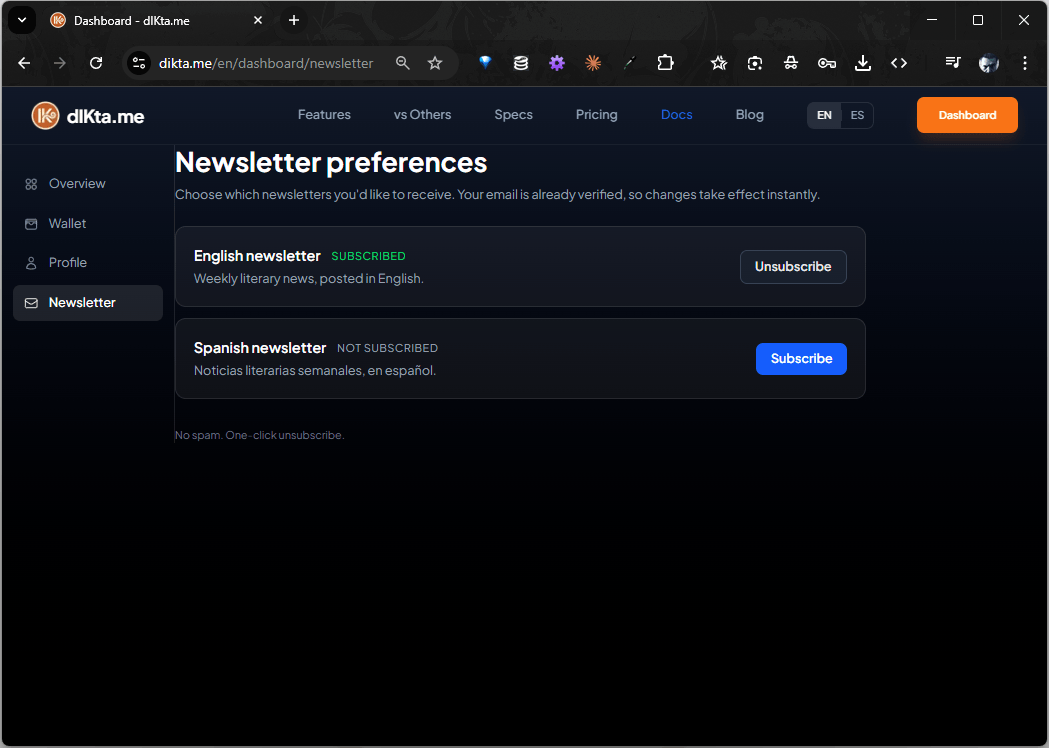Click the eyedropper extension icon
Image resolution: width=1049 pixels, height=748 pixels.
coord(630,62)
